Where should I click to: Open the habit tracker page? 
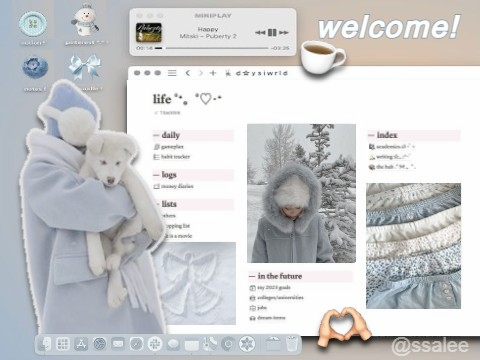click(x=172, y=157)
